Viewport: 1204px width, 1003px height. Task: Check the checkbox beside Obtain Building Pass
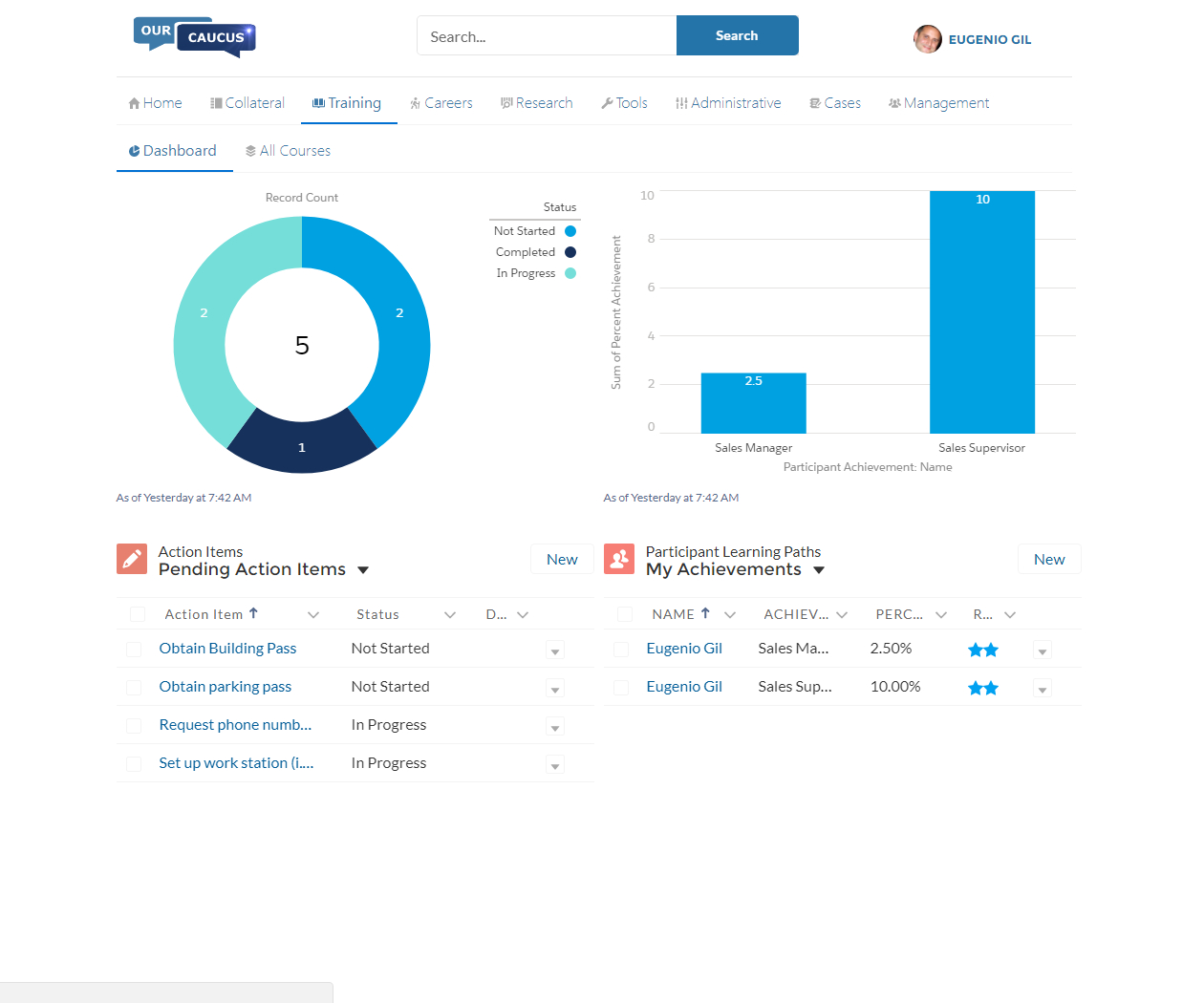(x=134, y=649)
